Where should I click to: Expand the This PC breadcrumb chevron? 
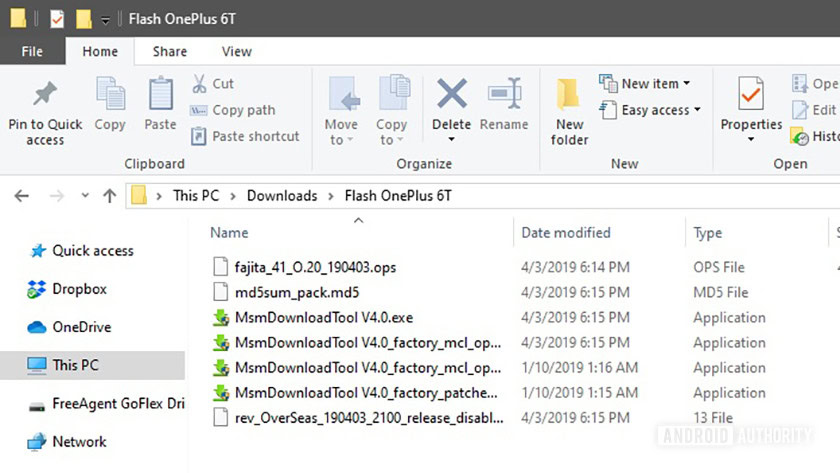(233, 197)
